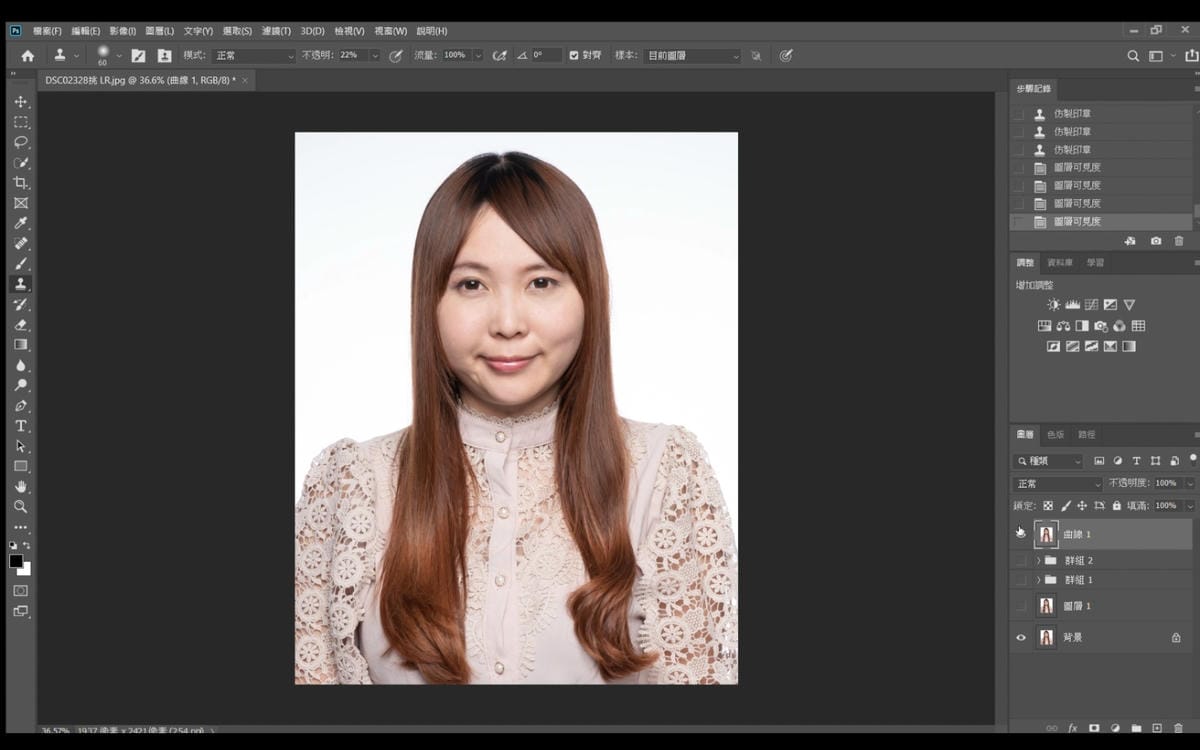Click the 不透明 22% input field
The image size is (1200, 750).
pyautogui.click(x=352, y=55)
